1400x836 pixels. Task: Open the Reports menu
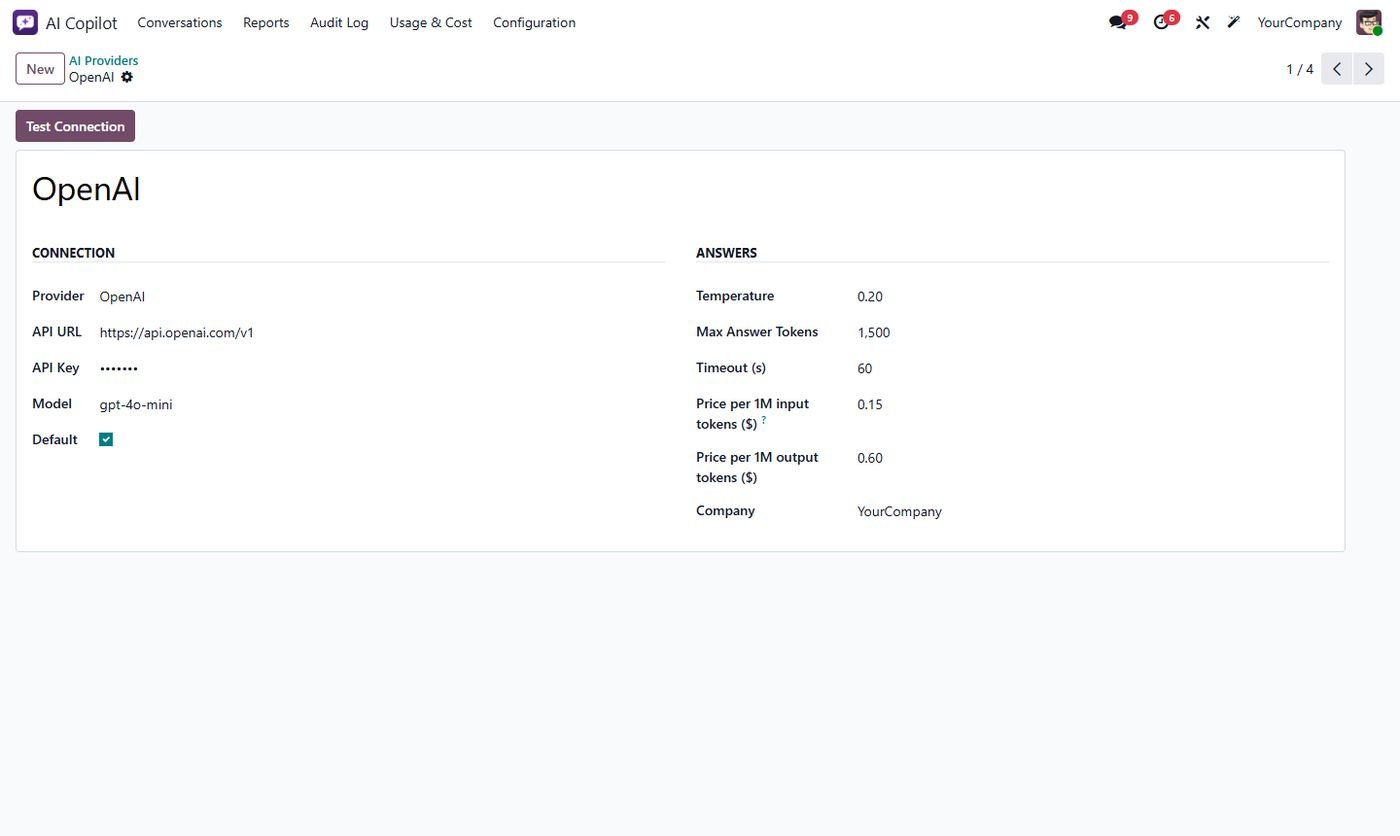point(266,22)
